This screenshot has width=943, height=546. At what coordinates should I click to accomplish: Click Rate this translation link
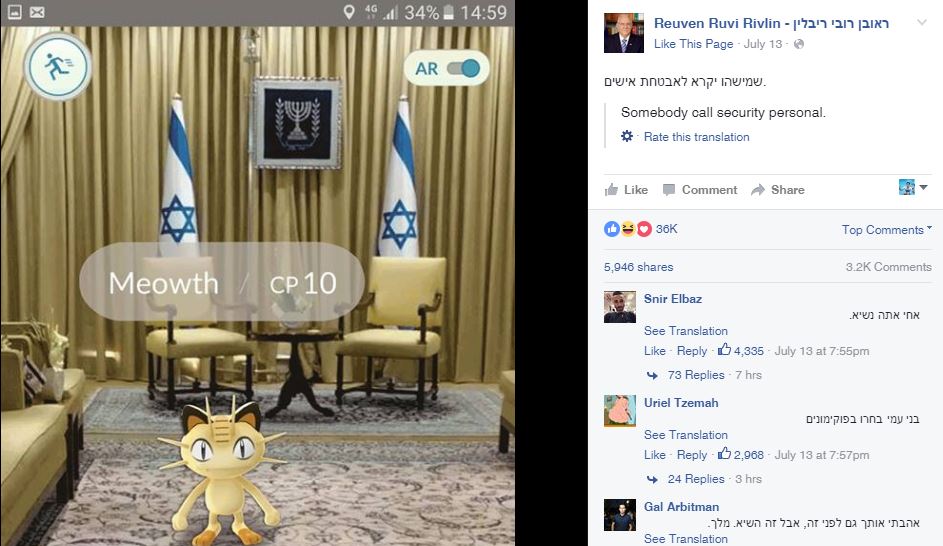tap(696, 137)
